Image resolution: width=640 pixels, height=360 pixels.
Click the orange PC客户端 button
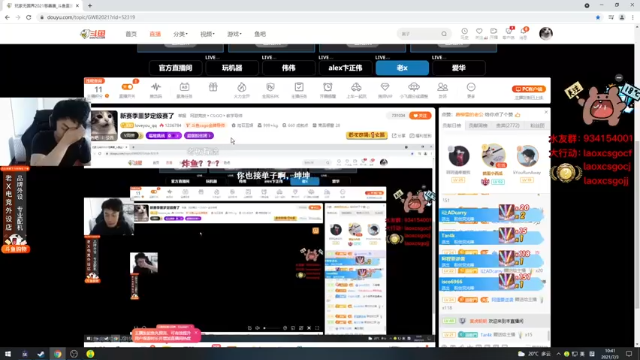coord(529,89)
